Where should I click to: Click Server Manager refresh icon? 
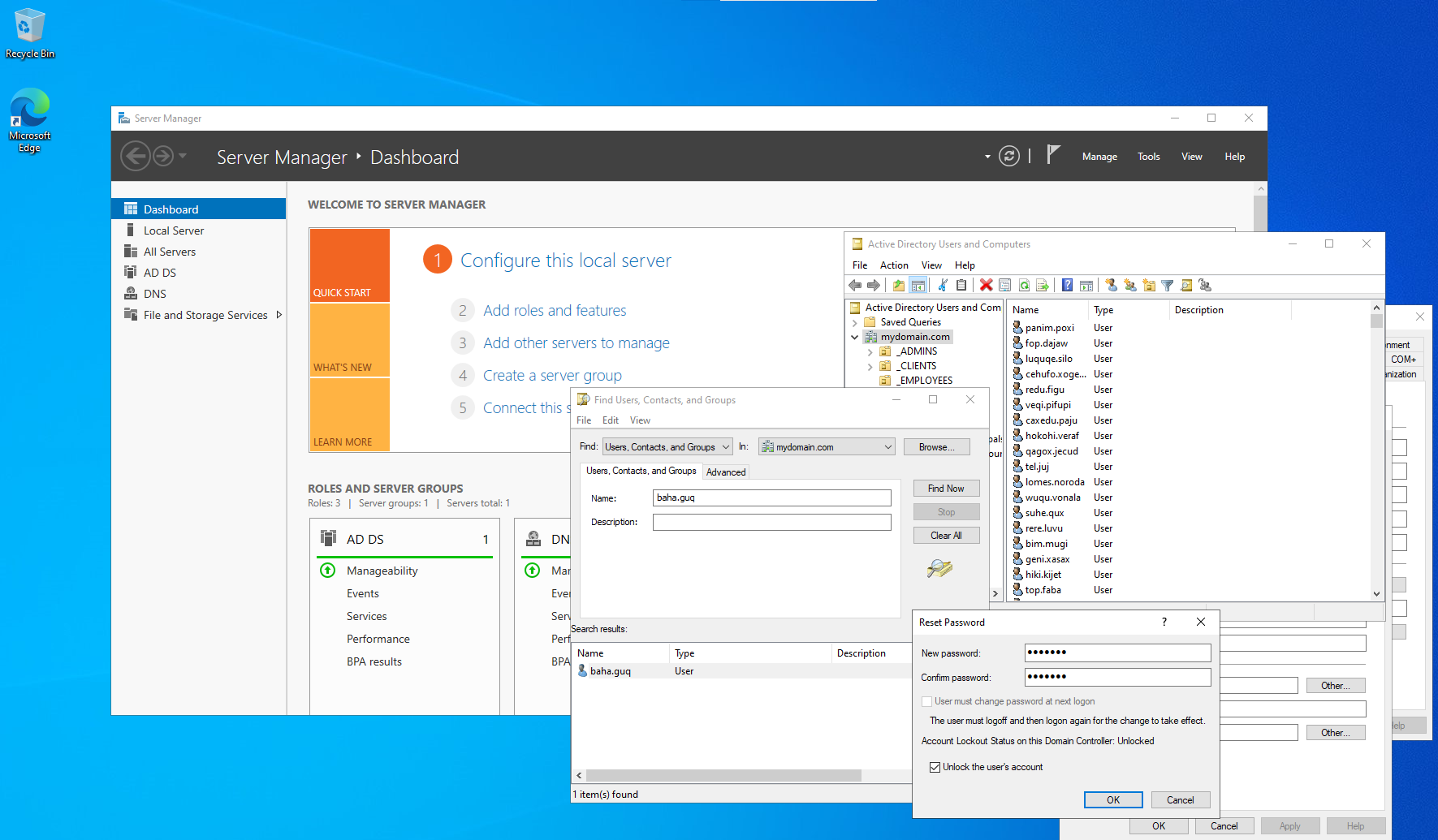tap(1009, 156)
